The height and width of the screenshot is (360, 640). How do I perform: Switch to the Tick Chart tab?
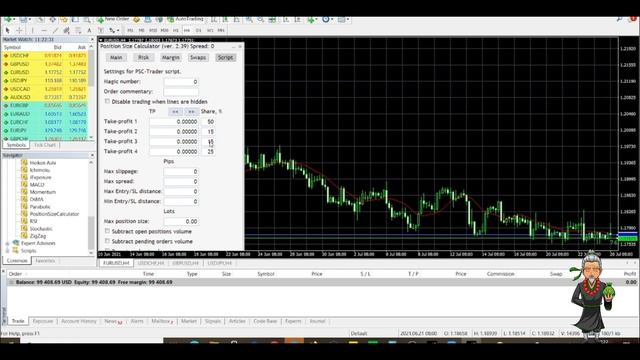point(44,145)
